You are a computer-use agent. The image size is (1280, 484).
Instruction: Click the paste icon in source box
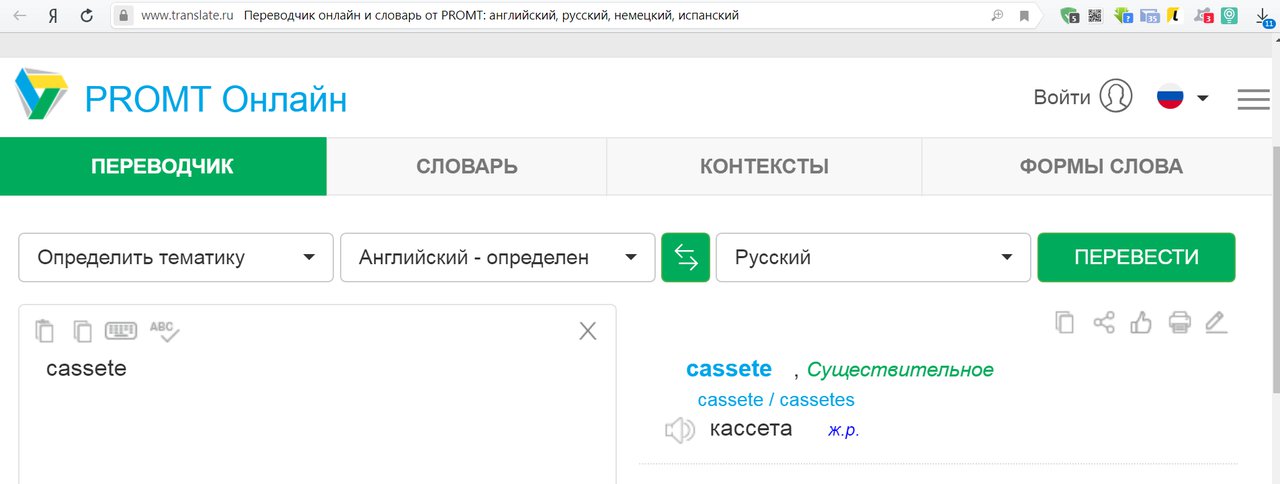[45, 330]
